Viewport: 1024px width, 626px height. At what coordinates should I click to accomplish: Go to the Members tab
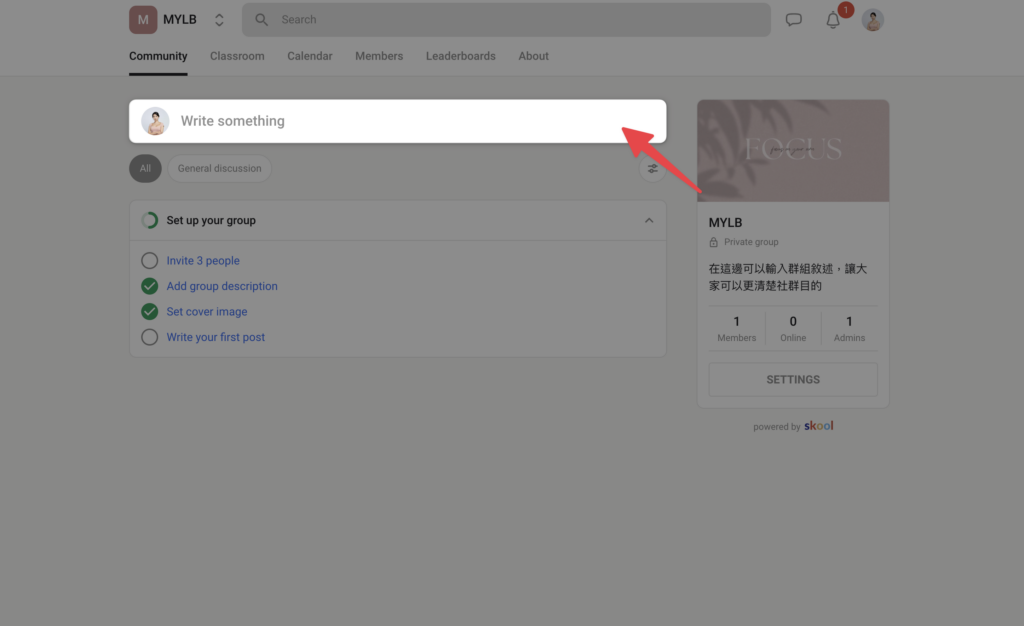379,56
